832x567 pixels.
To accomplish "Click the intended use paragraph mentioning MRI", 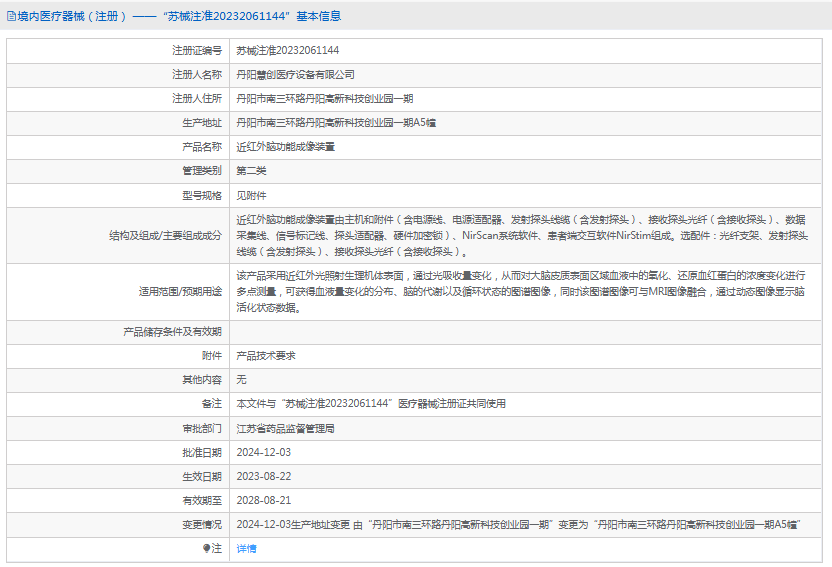I will click(x=521, y=292).
